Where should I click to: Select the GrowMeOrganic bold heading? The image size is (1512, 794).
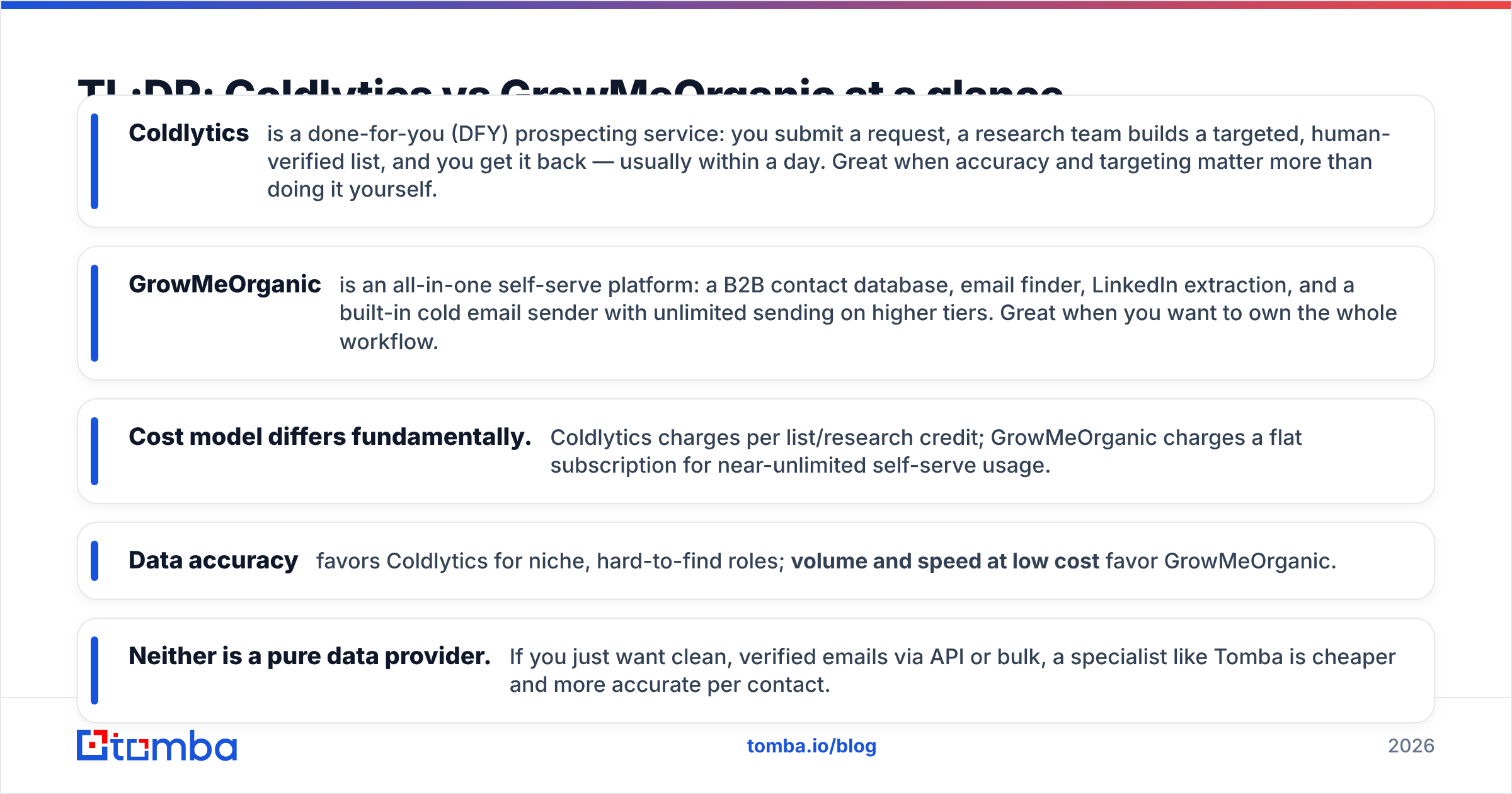pyautogui.click(x=225, y=284)
